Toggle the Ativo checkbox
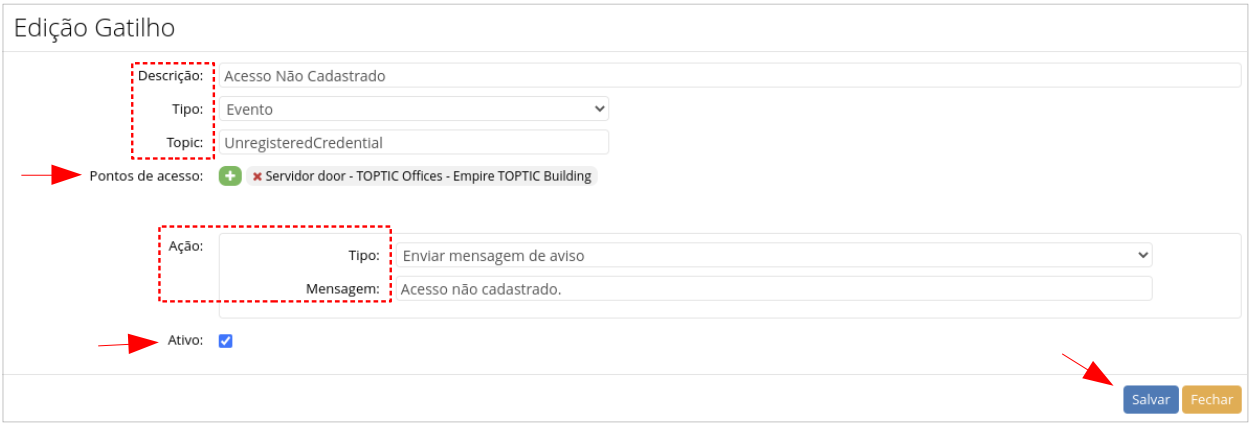1252x426 pixels. (x=225, y=341)
